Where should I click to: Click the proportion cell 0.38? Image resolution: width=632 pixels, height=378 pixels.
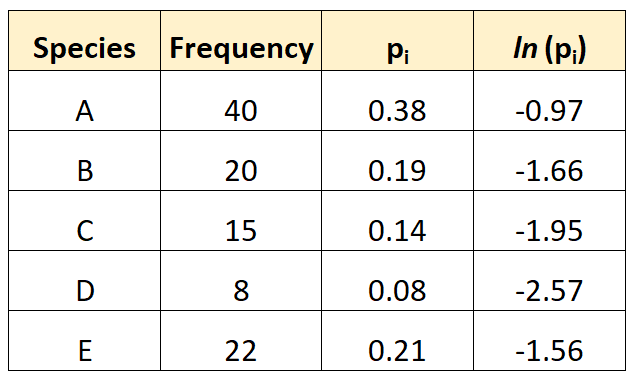397,101
